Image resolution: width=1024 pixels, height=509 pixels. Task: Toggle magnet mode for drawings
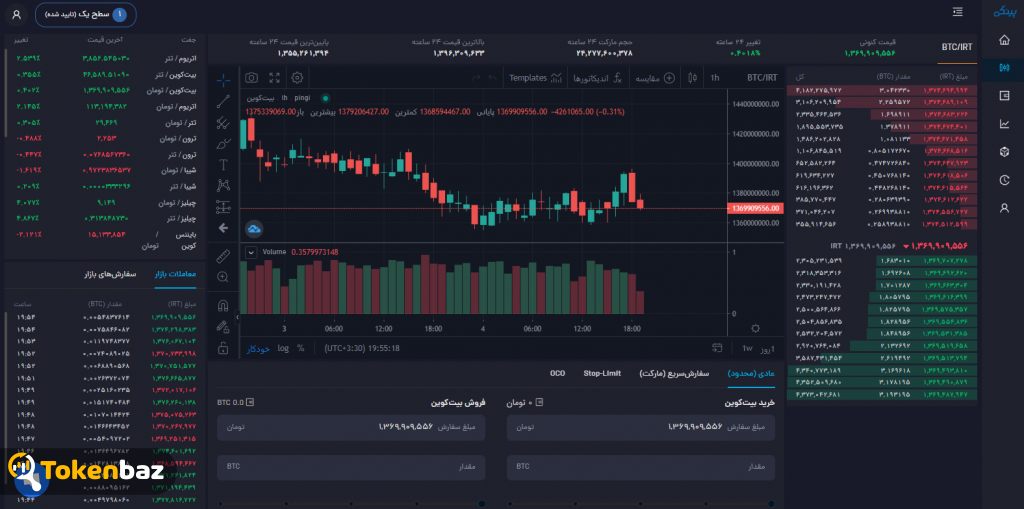[x=223, y=306]
